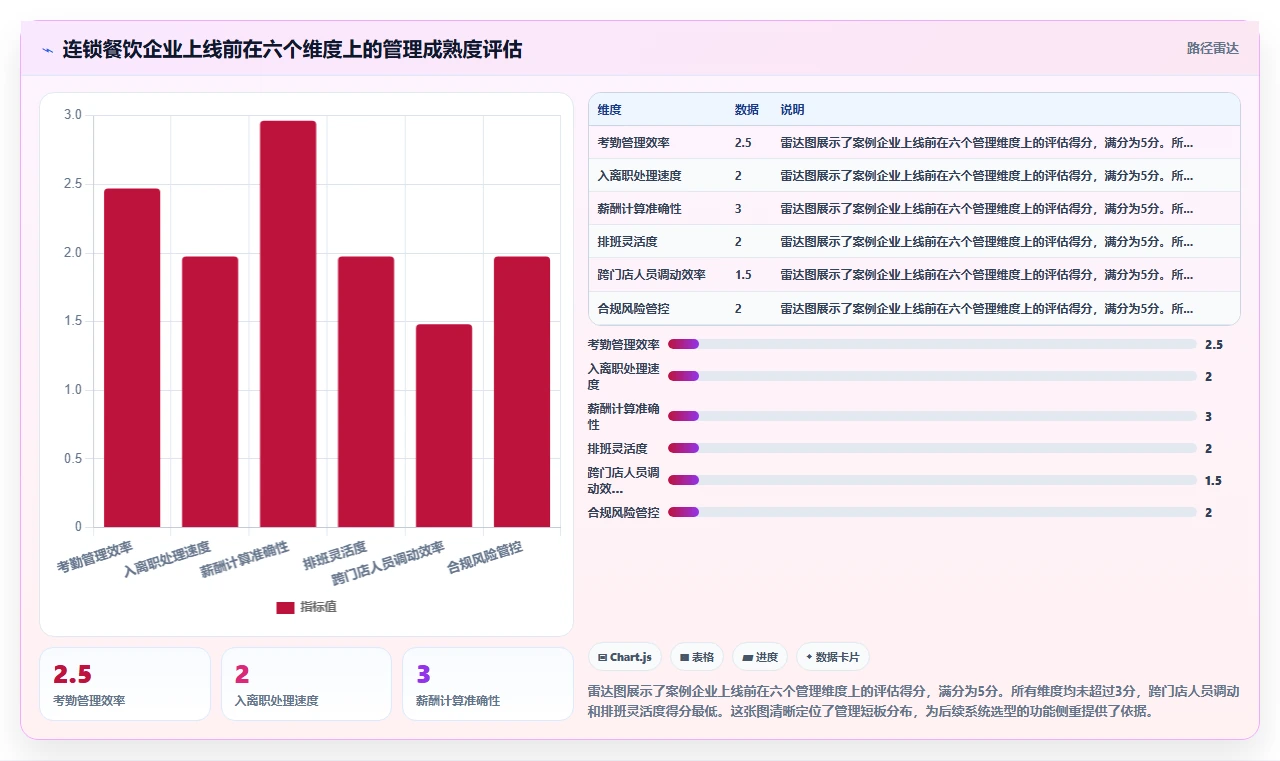Image resolution: width=1280 pixels, height=761 pixels.
Task: Click the 薪酬计算准确性 bar in chart
Action: [x=288, y=323]
